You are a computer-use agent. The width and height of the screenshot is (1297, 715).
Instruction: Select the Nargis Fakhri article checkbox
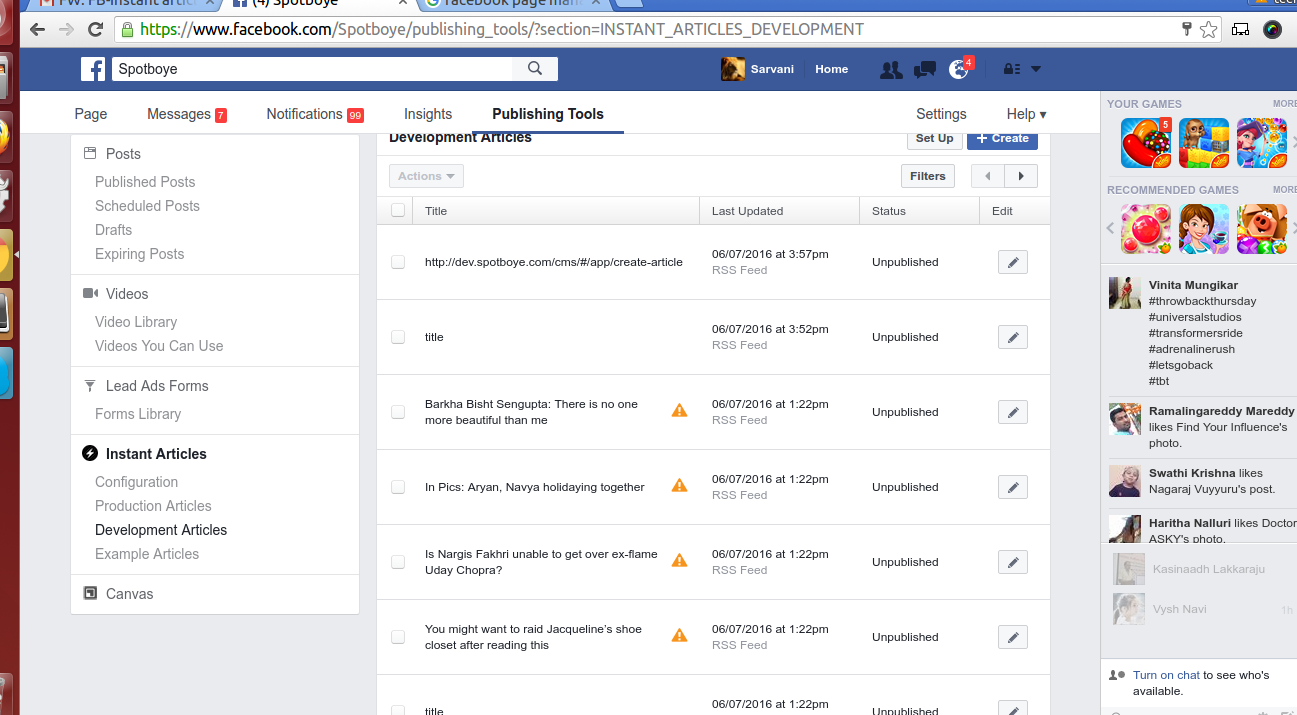(398, 562)
